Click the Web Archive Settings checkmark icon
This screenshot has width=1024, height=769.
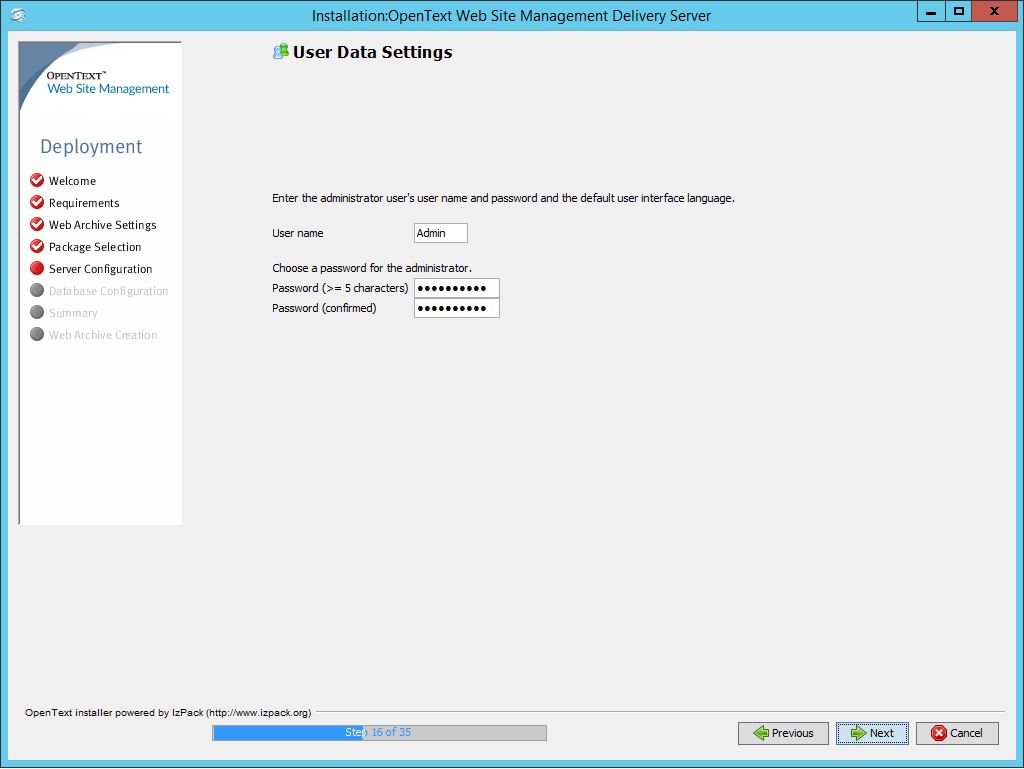(x=37, y=225)
